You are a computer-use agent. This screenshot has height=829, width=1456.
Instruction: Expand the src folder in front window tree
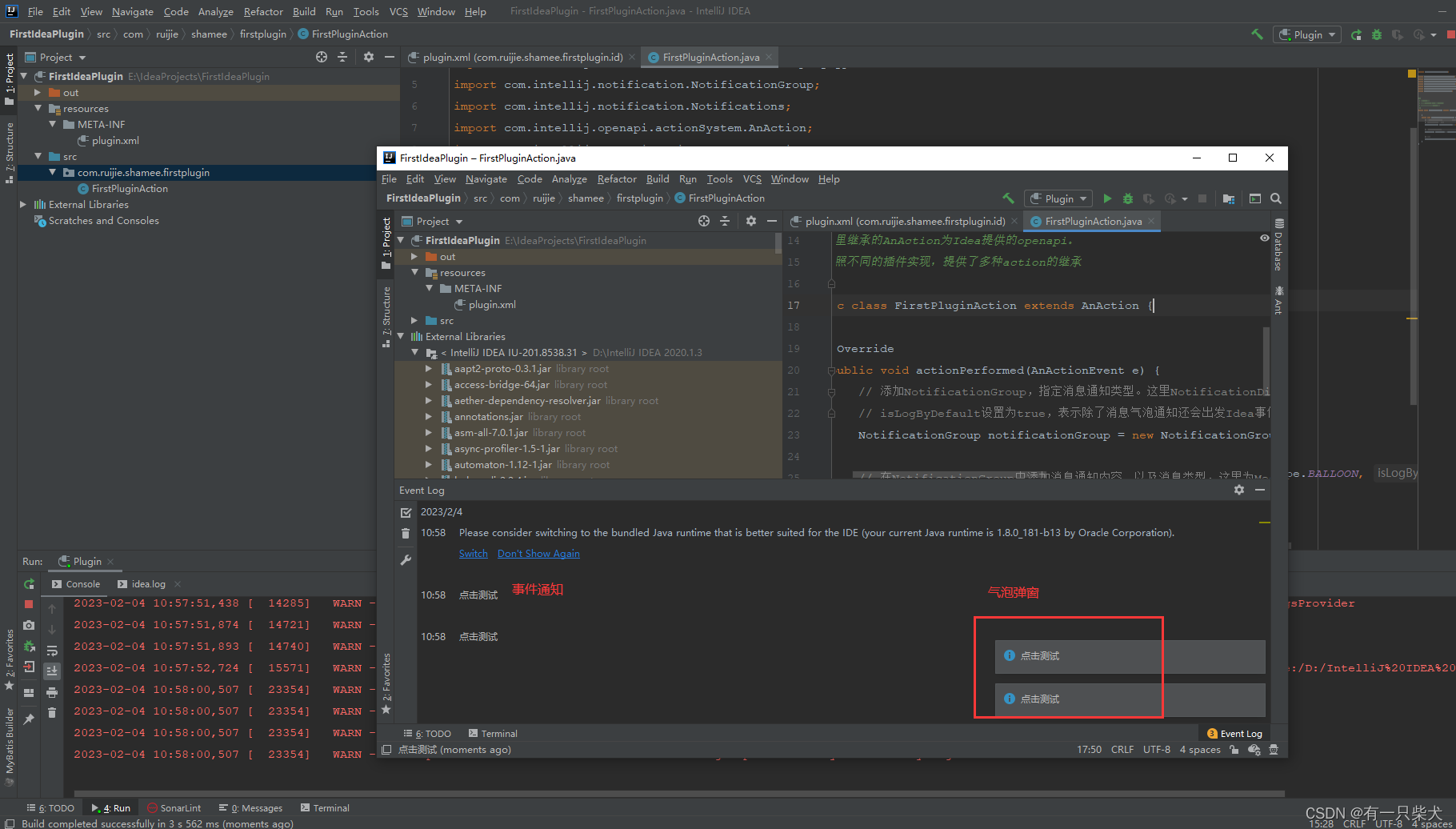414,321
